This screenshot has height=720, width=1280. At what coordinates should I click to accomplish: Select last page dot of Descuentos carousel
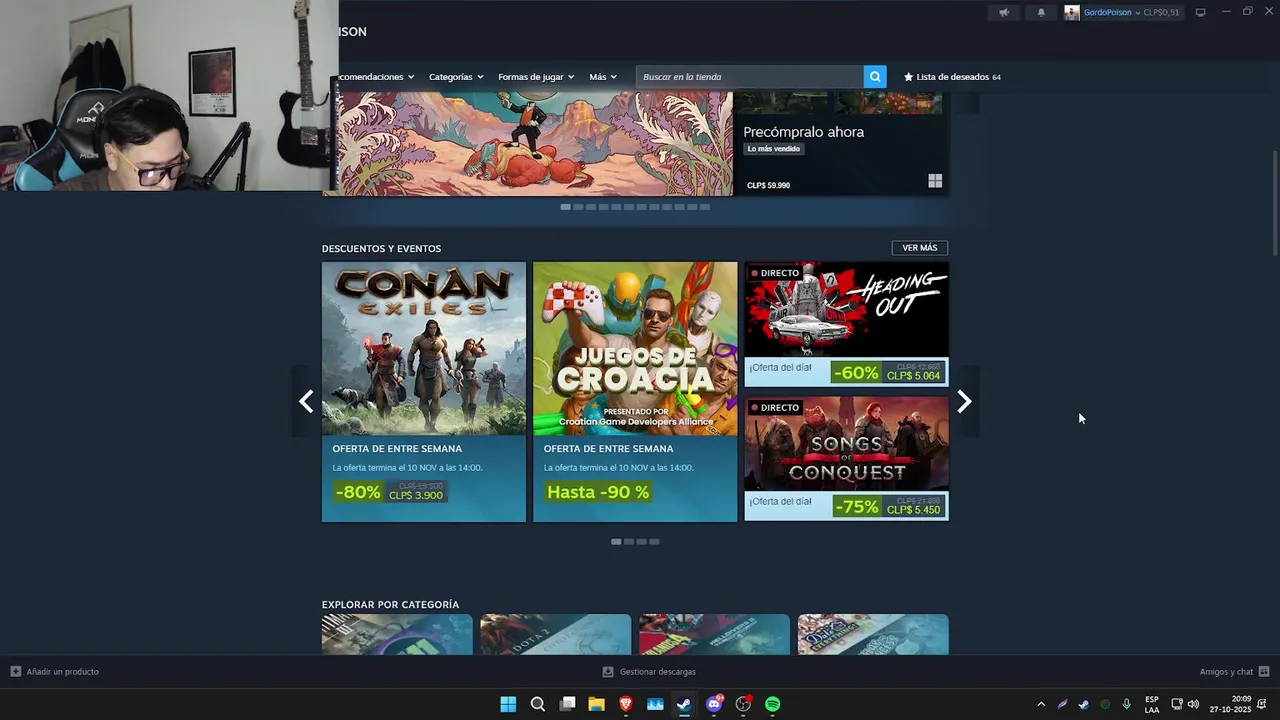(x=654, y=542)
